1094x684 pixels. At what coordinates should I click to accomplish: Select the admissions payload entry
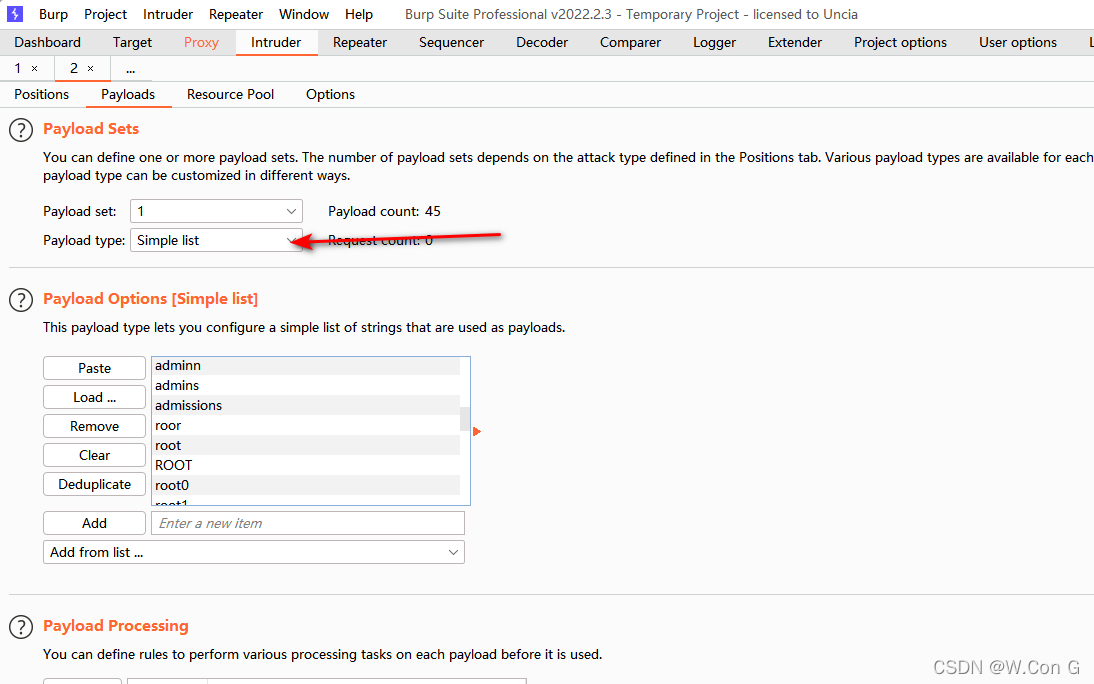coord(306,405)
